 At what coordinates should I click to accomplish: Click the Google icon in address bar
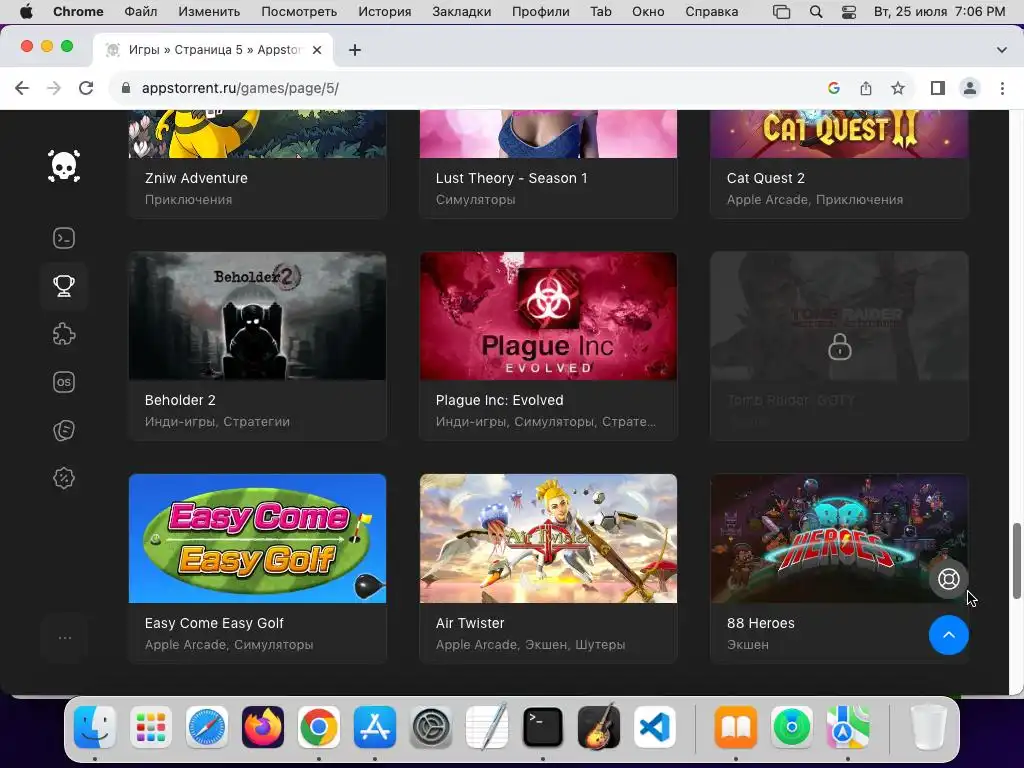pos(833,88)
